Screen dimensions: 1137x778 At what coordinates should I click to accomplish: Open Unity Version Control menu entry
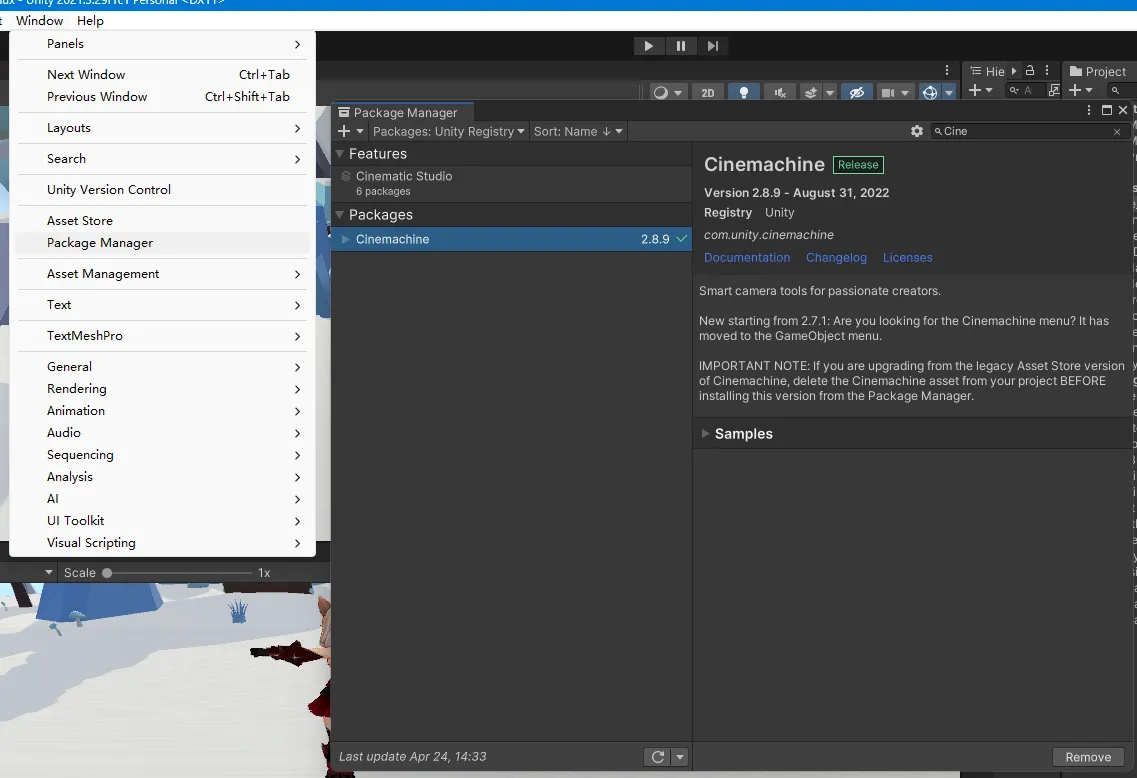(162, 189)
